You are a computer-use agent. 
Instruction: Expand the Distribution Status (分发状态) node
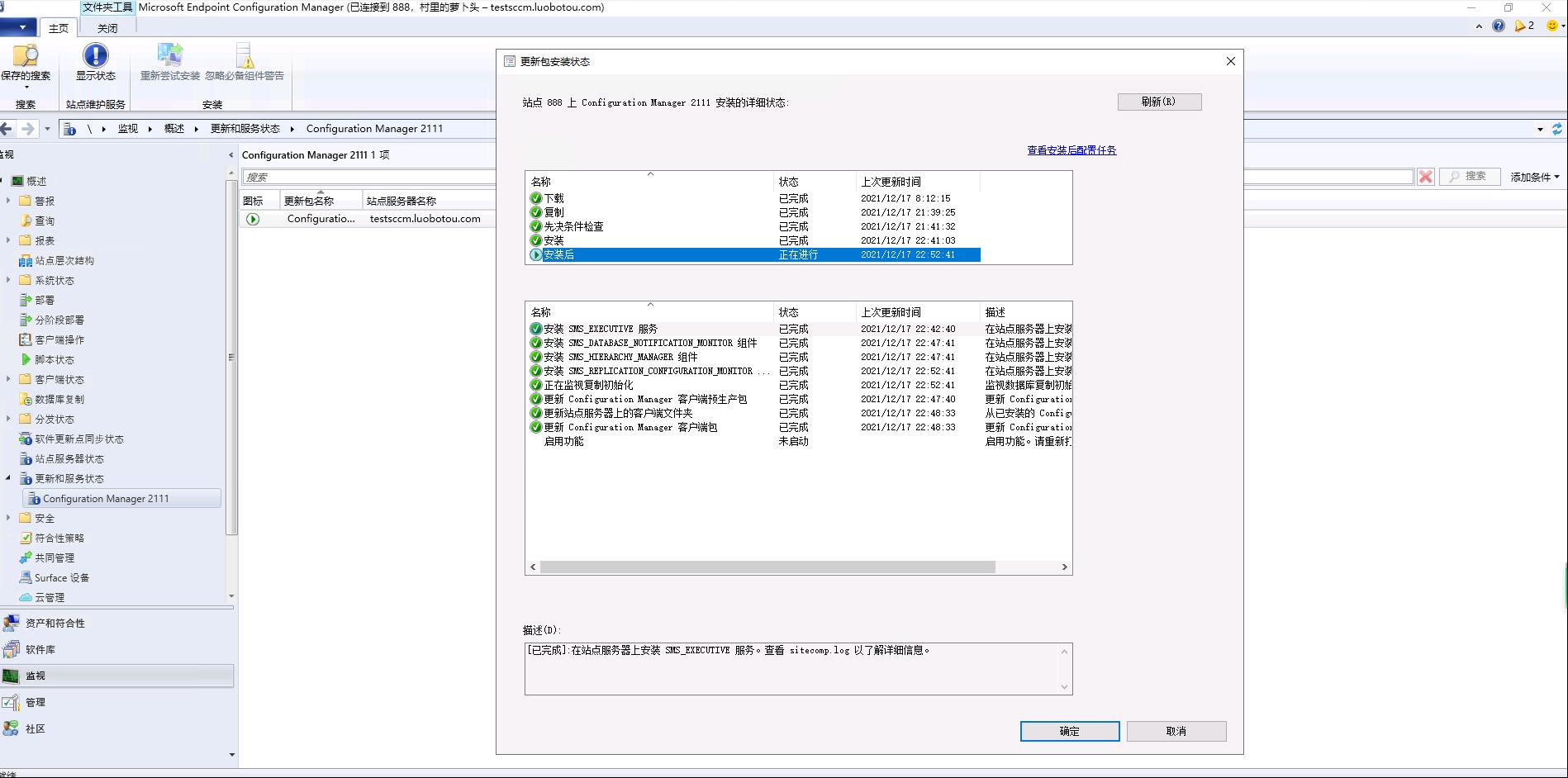pyautogui.click(x=8, y=419)
